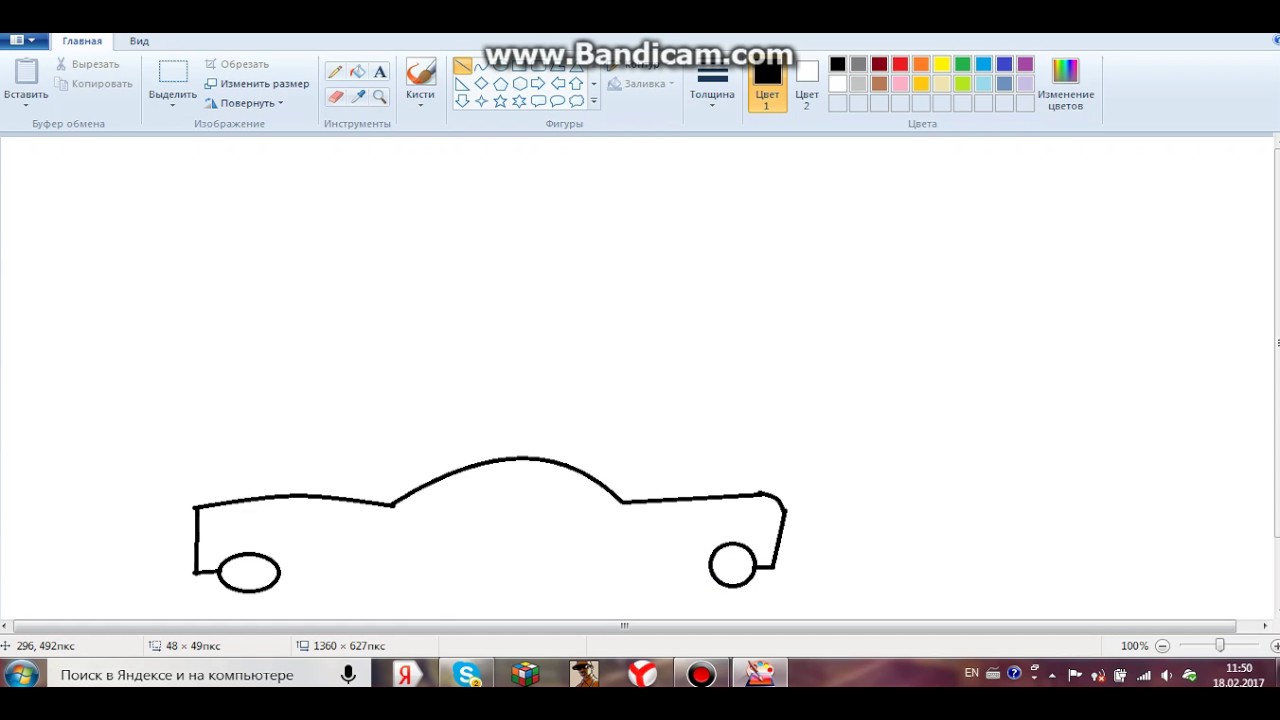Choose the Diamond shape
This screenshot has height=720, width=1280.
pos(481,84)
